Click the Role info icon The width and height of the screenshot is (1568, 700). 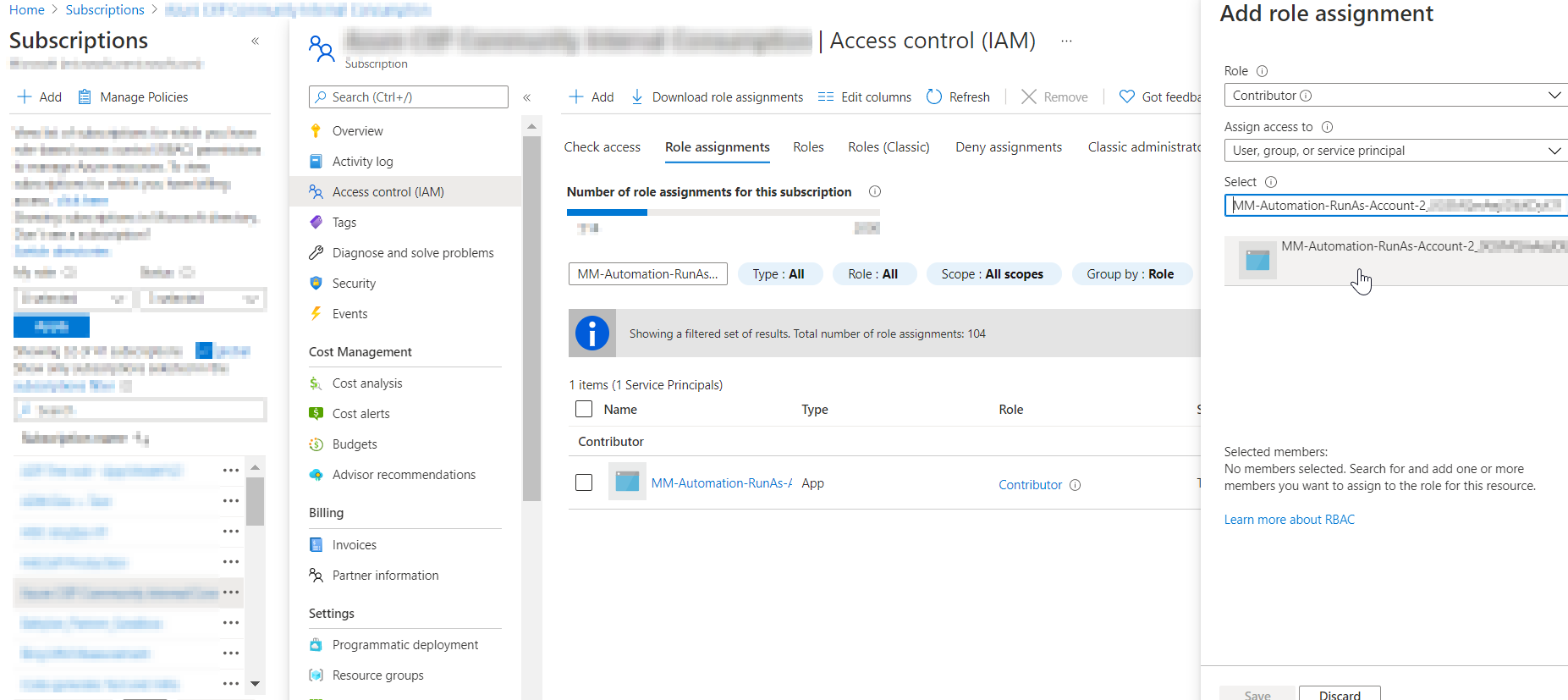[1262, 71]
